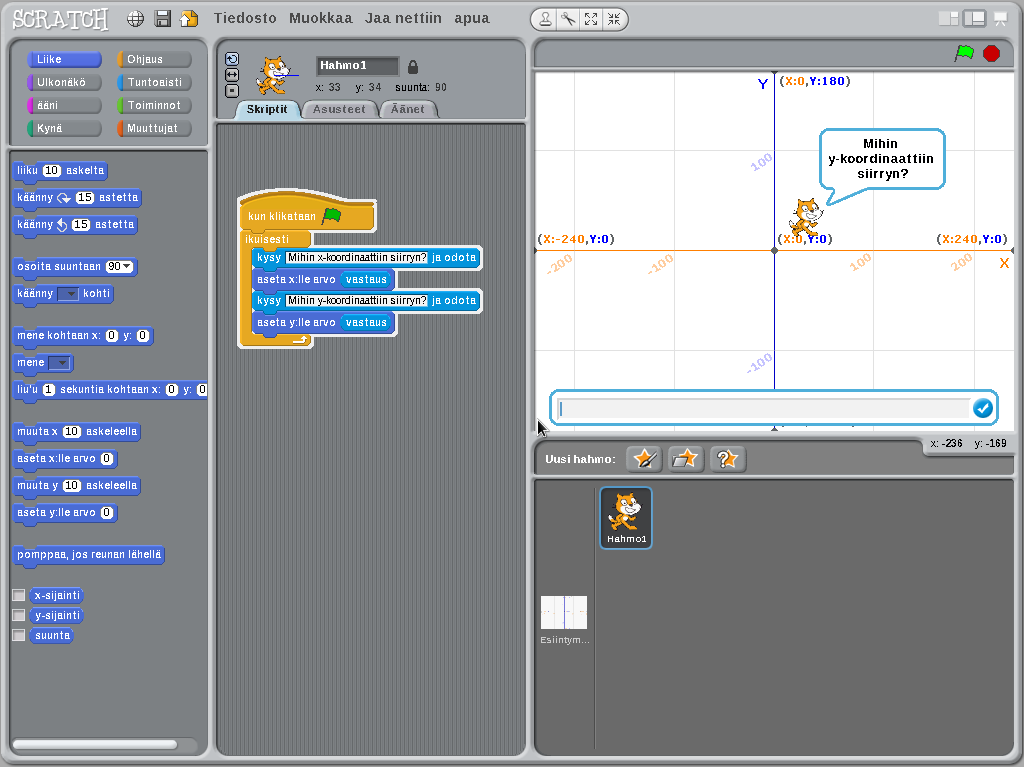
Task: Click the liiku 10 askelta block
Action: pyautogui.click(x=60, y=171)
